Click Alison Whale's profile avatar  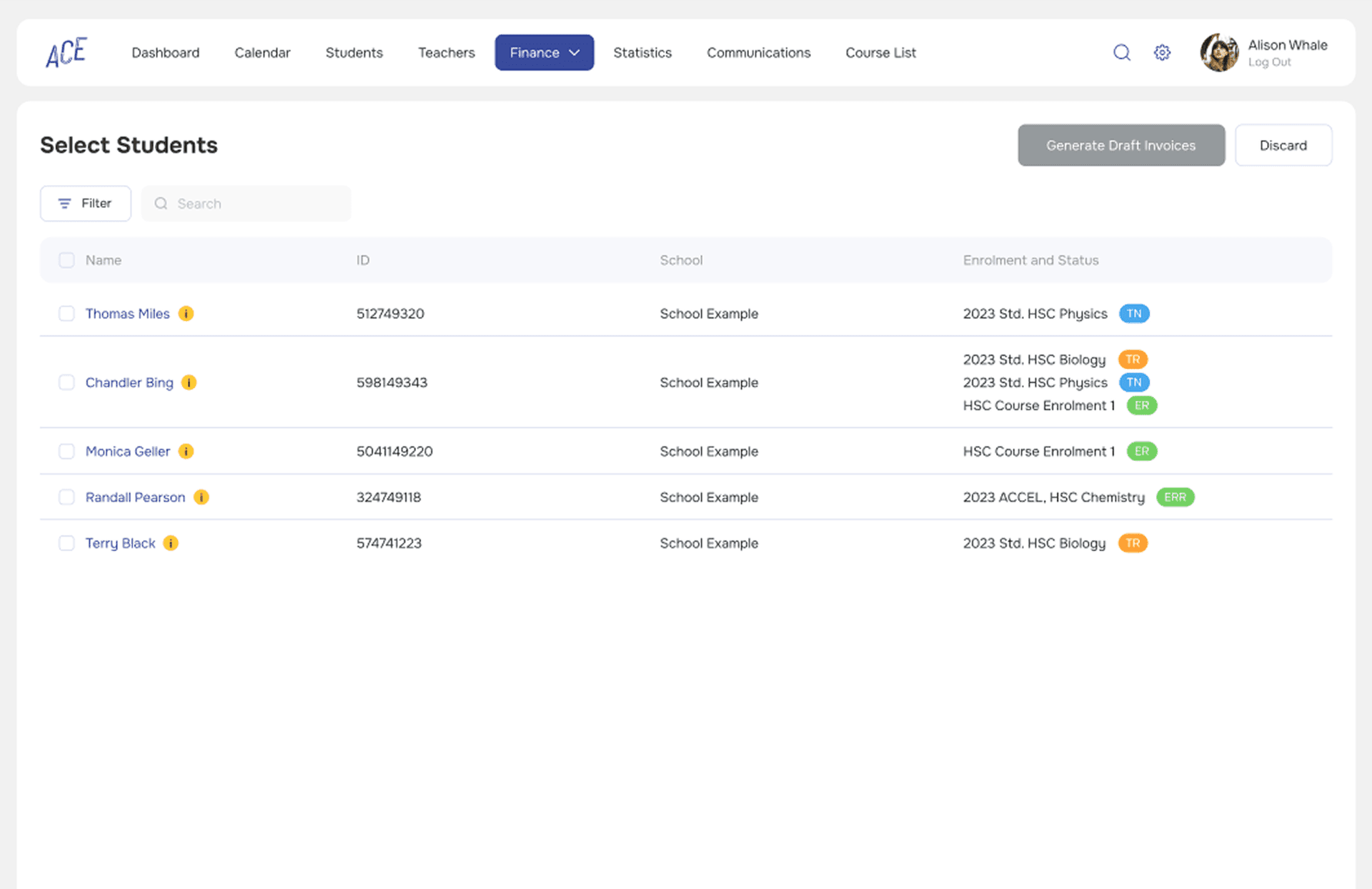(x=1219, y=52)
